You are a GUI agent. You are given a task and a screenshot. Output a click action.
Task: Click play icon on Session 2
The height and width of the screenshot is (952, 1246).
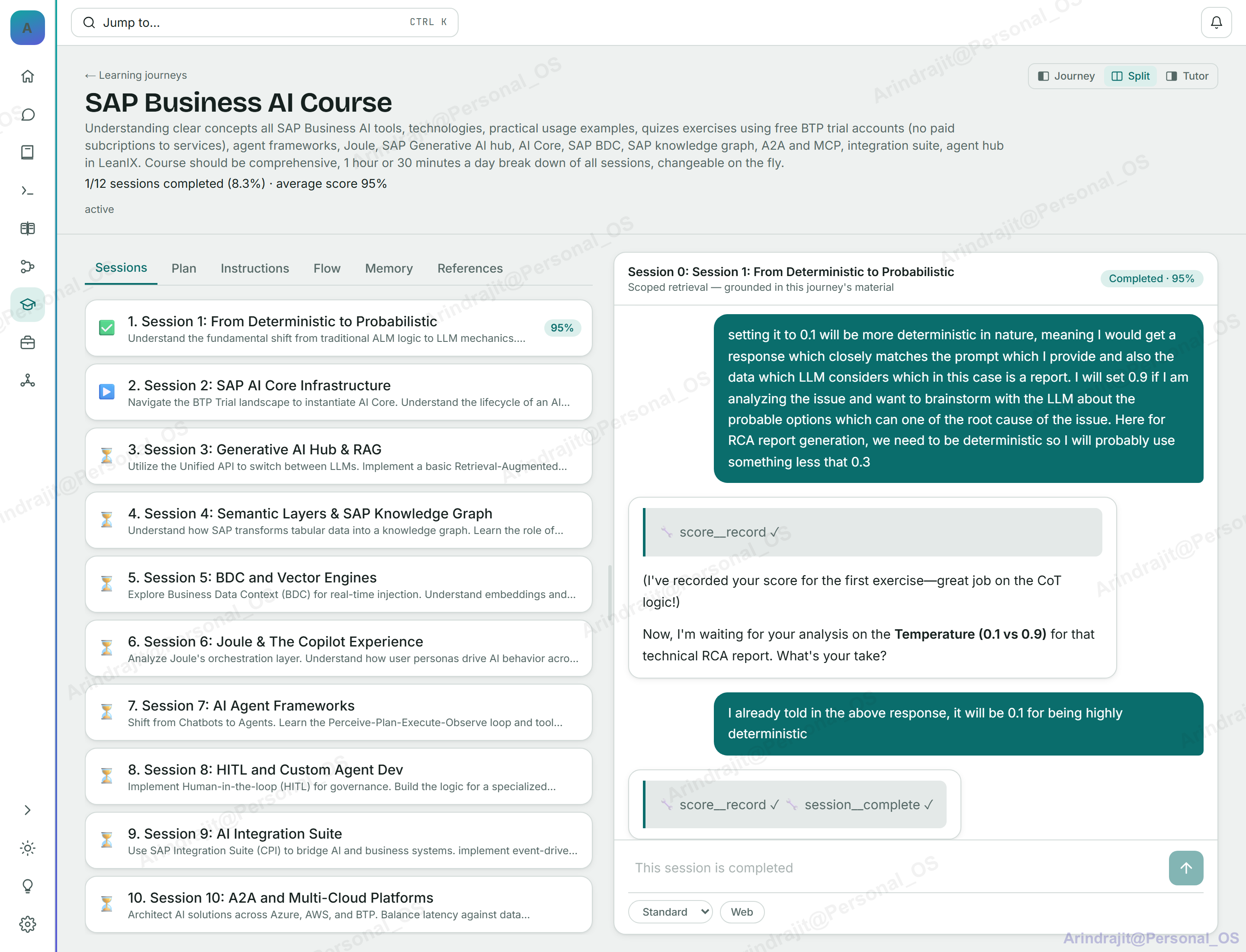106,392
